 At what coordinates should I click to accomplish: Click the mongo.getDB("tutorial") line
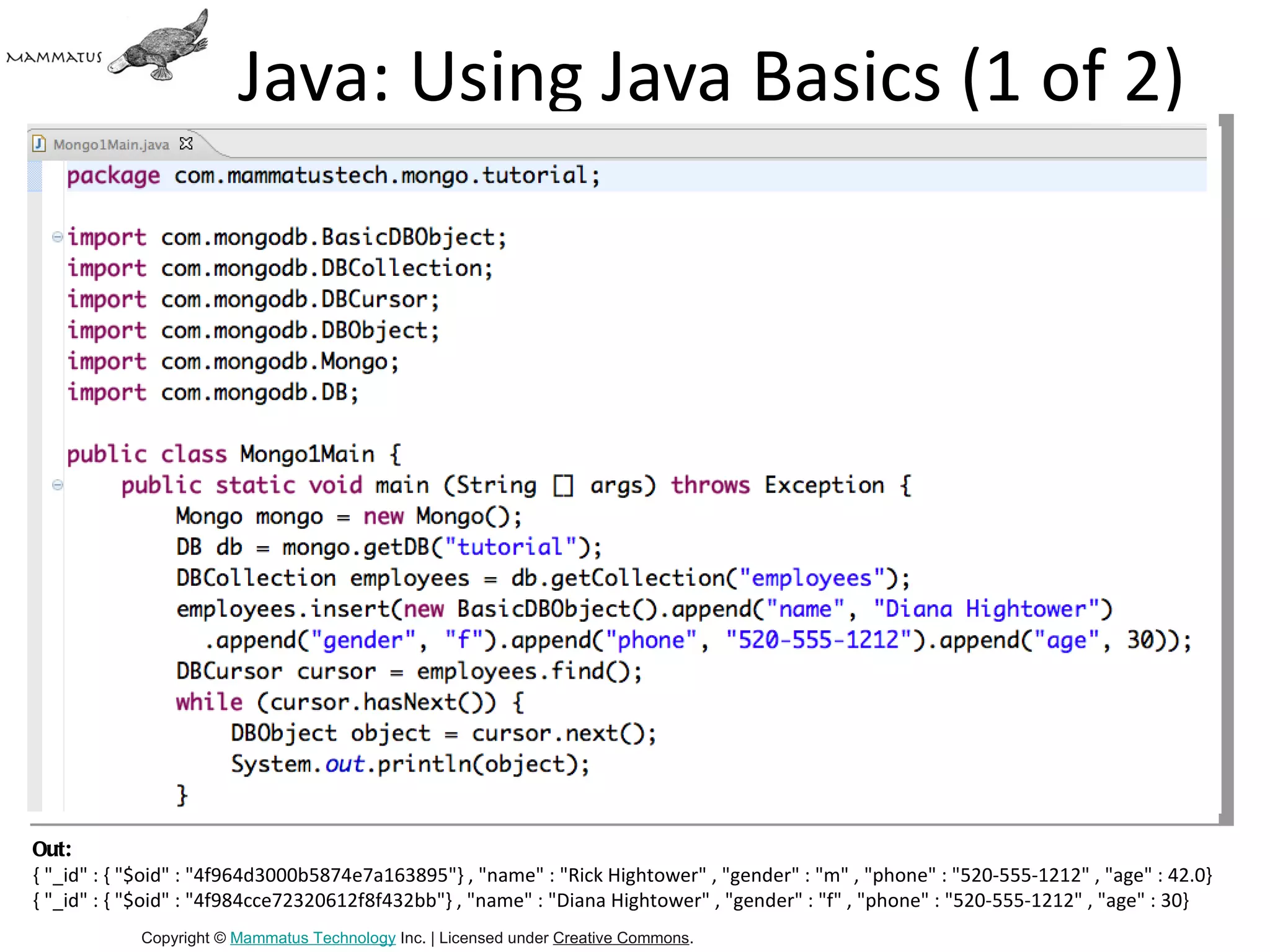(389, 548)
